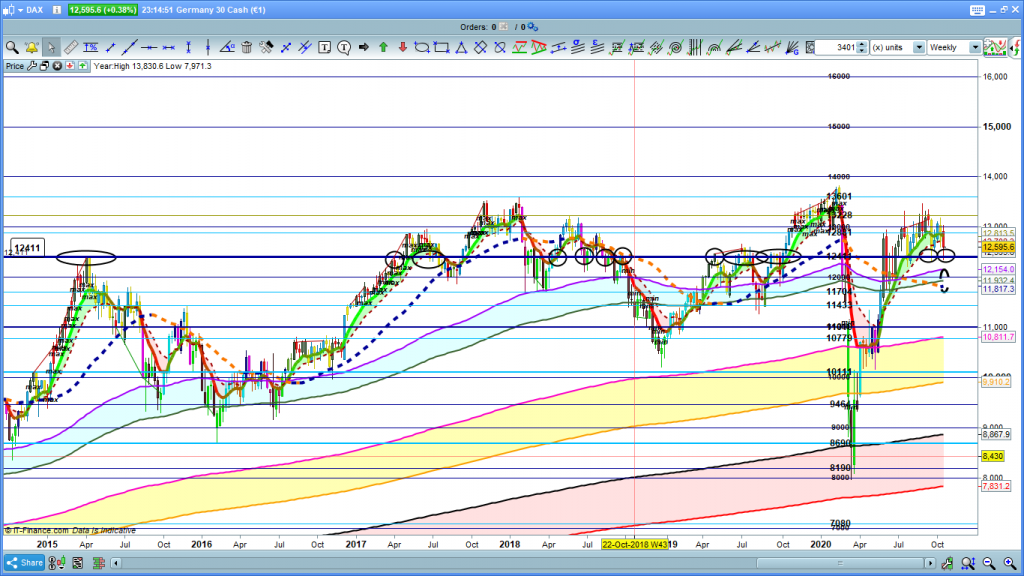Click the trash can delete-objects icon
This screenshot has width=1024, height=576.
[247, 47]
